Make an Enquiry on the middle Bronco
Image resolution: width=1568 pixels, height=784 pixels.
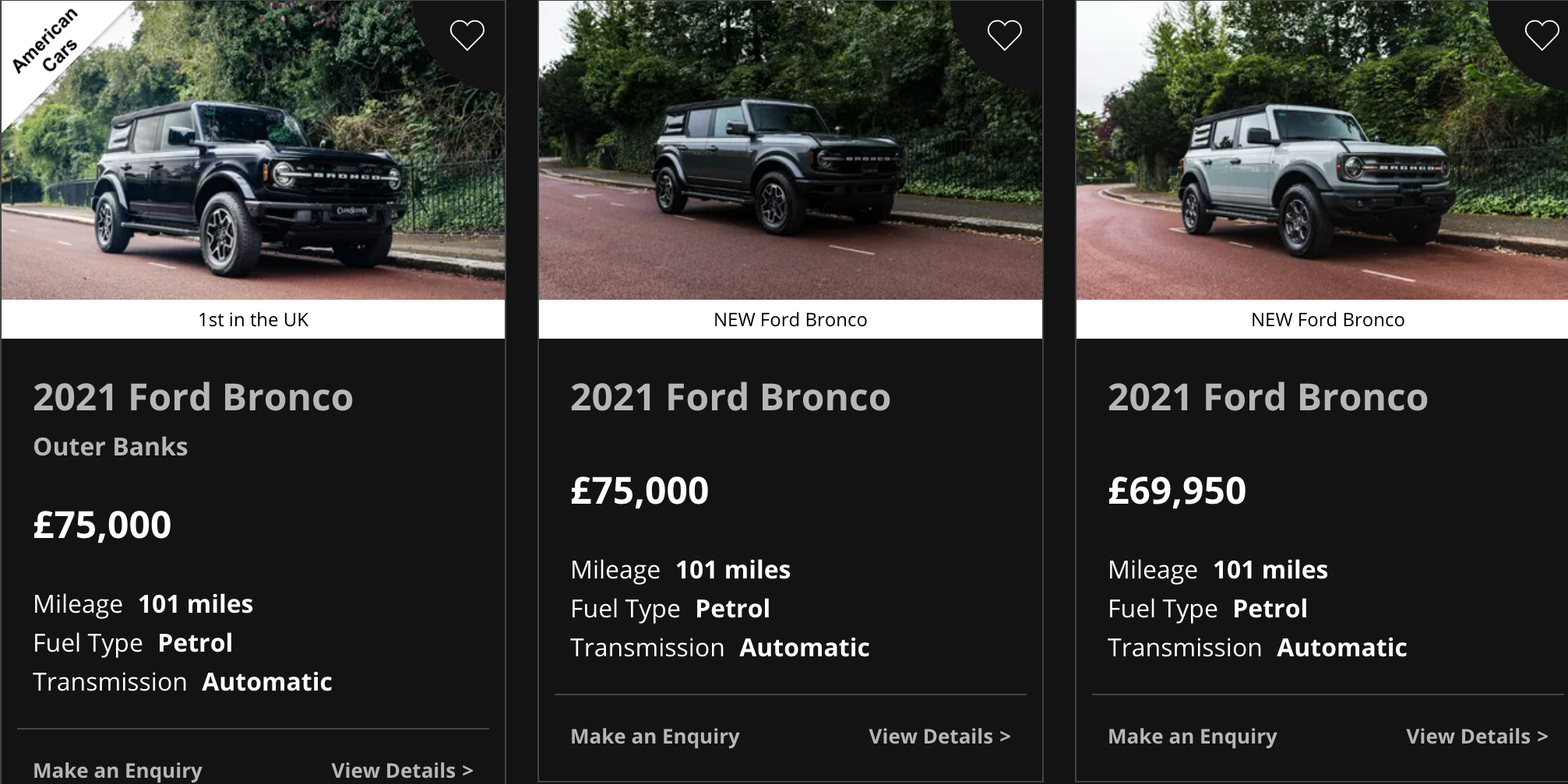pos(655,736)
